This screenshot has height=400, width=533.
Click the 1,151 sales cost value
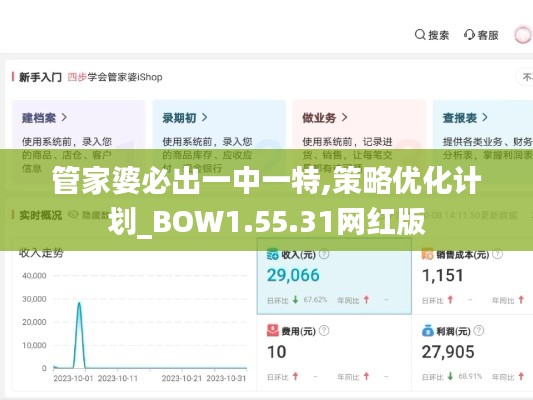(x=443, y=275)
